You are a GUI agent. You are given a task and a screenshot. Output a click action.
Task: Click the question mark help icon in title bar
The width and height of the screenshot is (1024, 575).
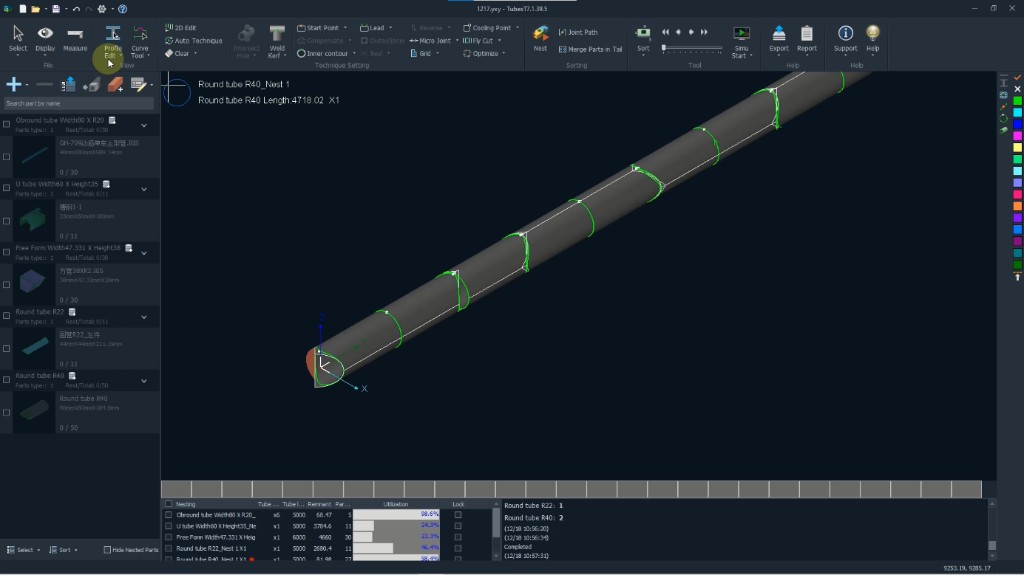click(x=122, y=9)
